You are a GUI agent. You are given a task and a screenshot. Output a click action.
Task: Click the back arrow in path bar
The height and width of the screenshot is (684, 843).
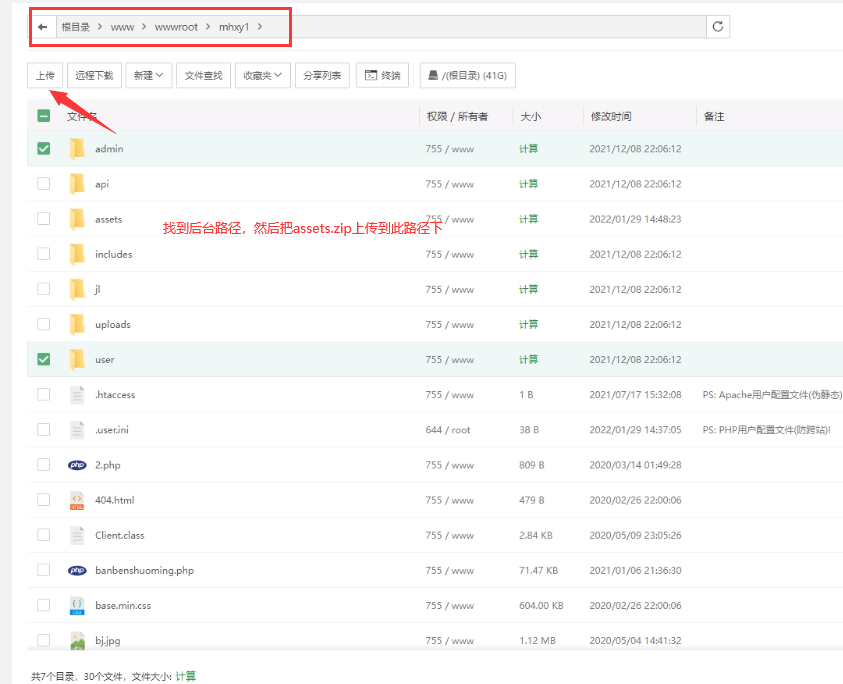43,27
